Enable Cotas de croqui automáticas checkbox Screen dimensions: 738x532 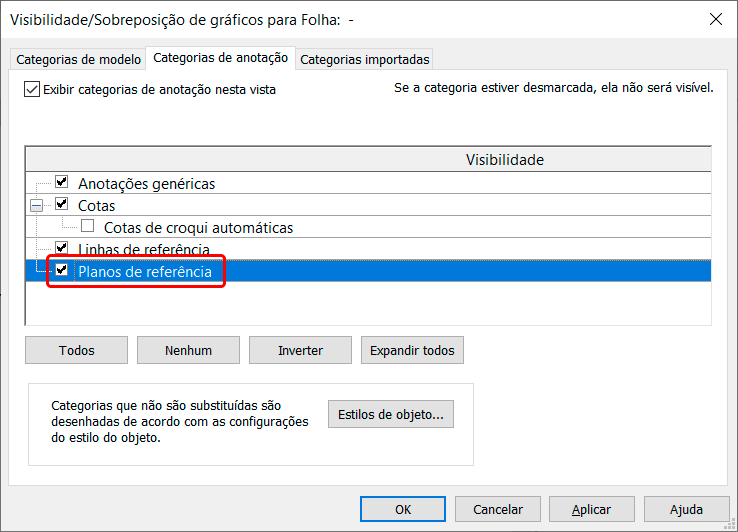(88, 227)
